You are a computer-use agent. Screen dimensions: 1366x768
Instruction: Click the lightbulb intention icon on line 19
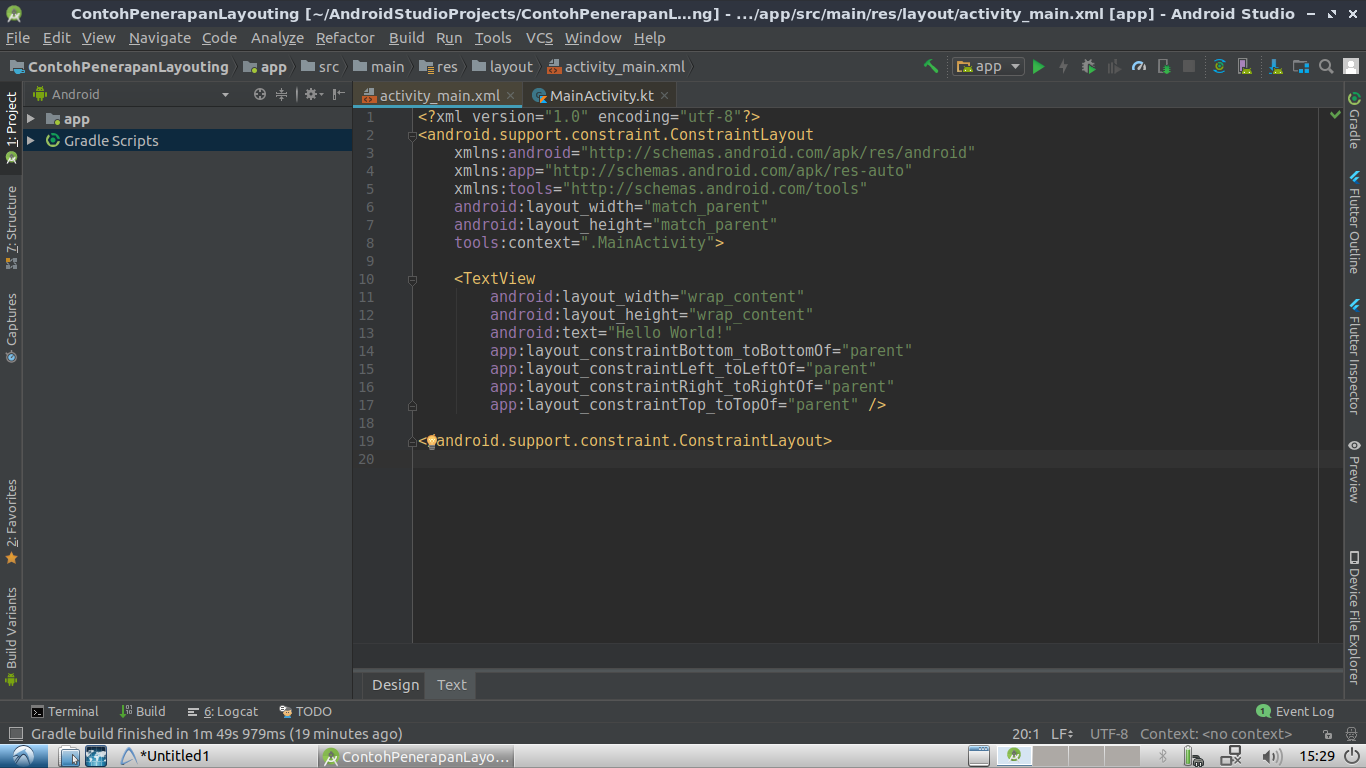coord(432,440)
